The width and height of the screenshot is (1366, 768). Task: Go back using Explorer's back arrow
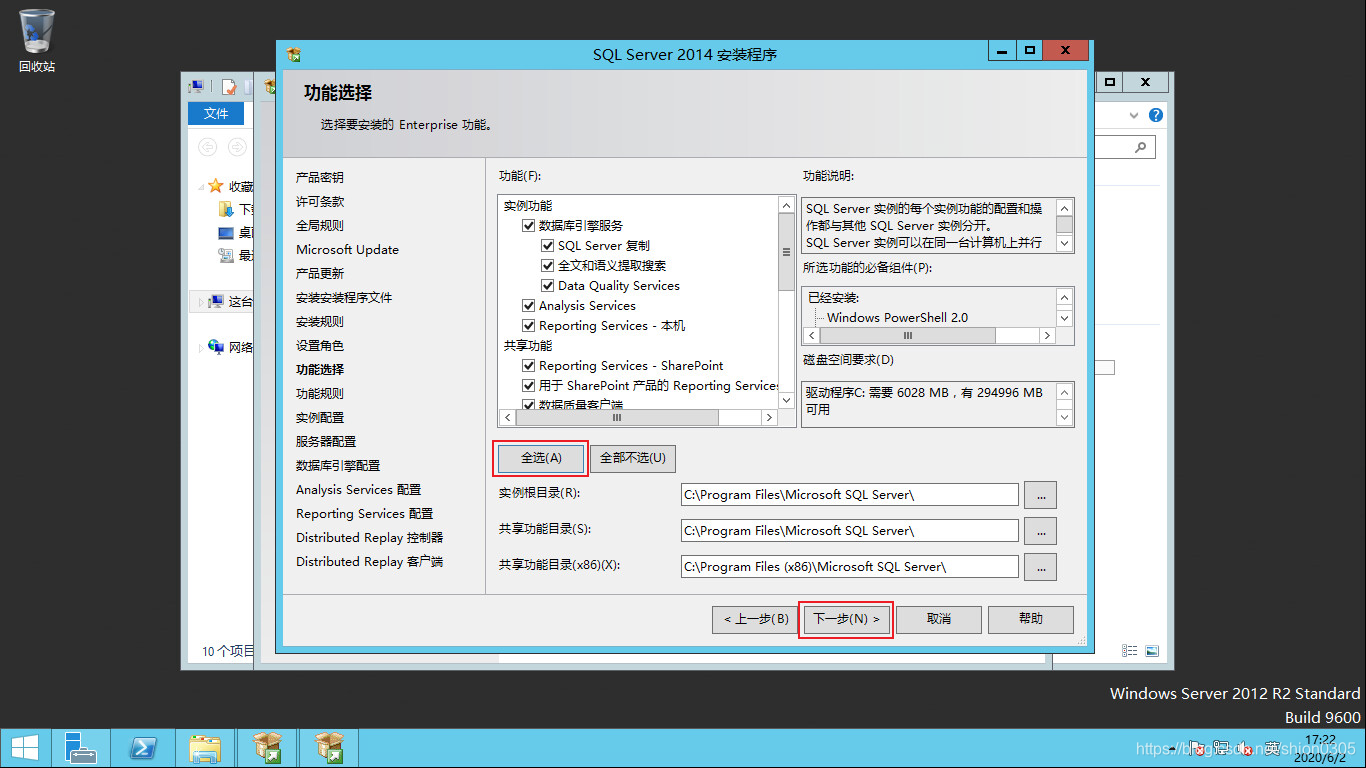pos(207,147)
